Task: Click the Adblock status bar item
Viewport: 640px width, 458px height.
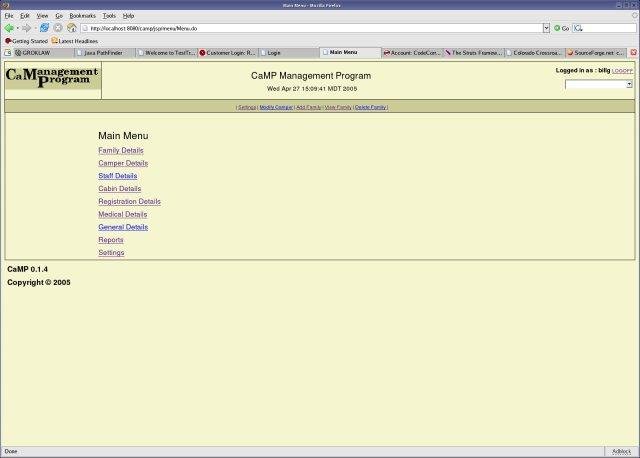Action: point(621,451)
